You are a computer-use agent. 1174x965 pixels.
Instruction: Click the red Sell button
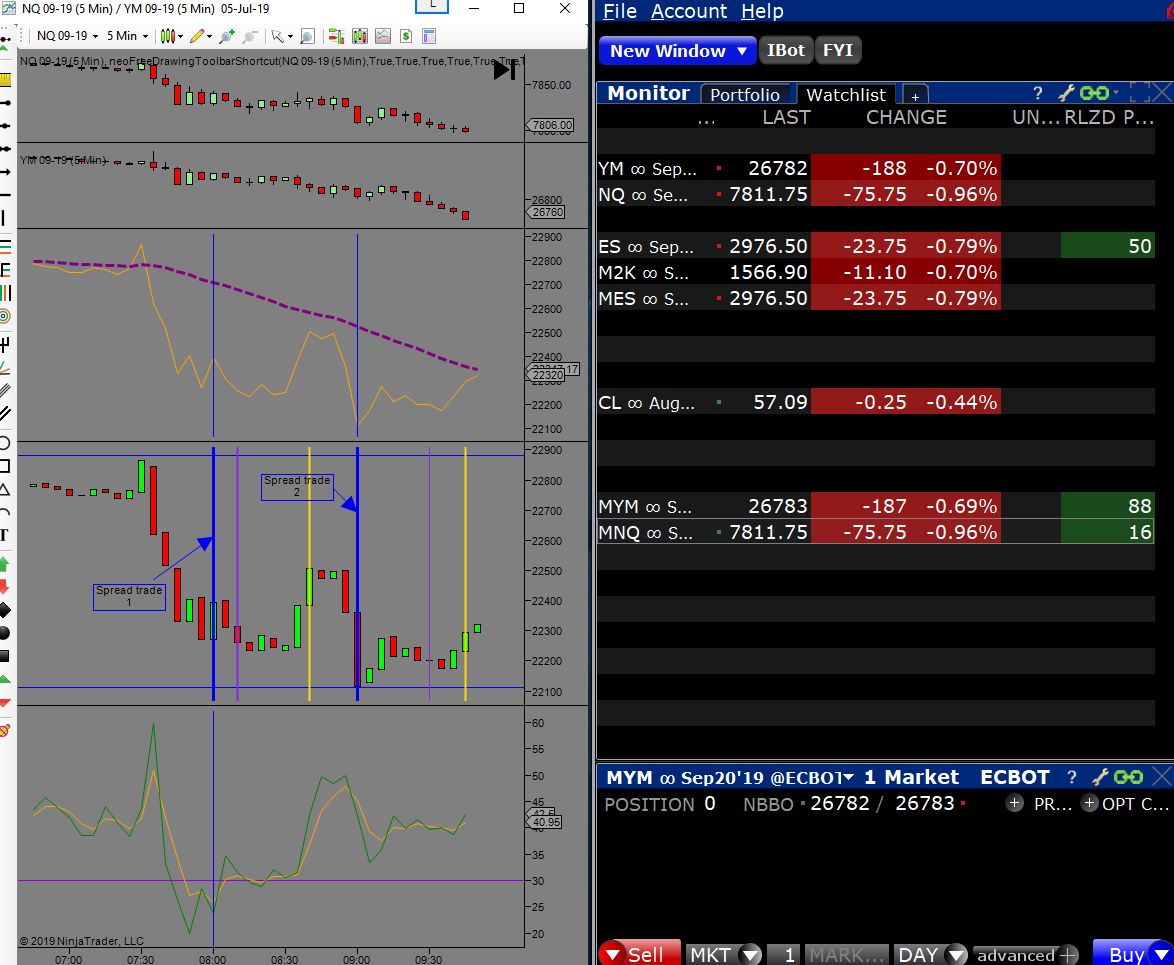(x=640, y=953)
